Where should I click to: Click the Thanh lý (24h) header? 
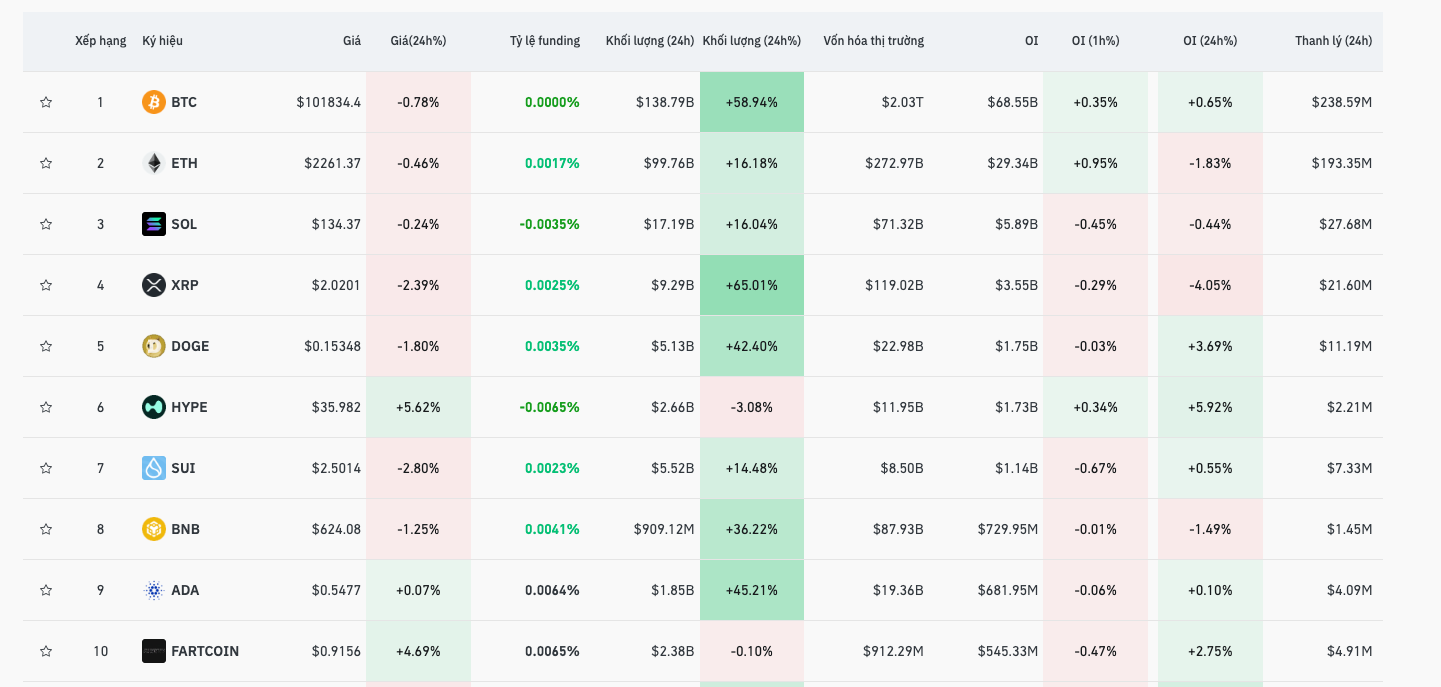click(1333, 41)
